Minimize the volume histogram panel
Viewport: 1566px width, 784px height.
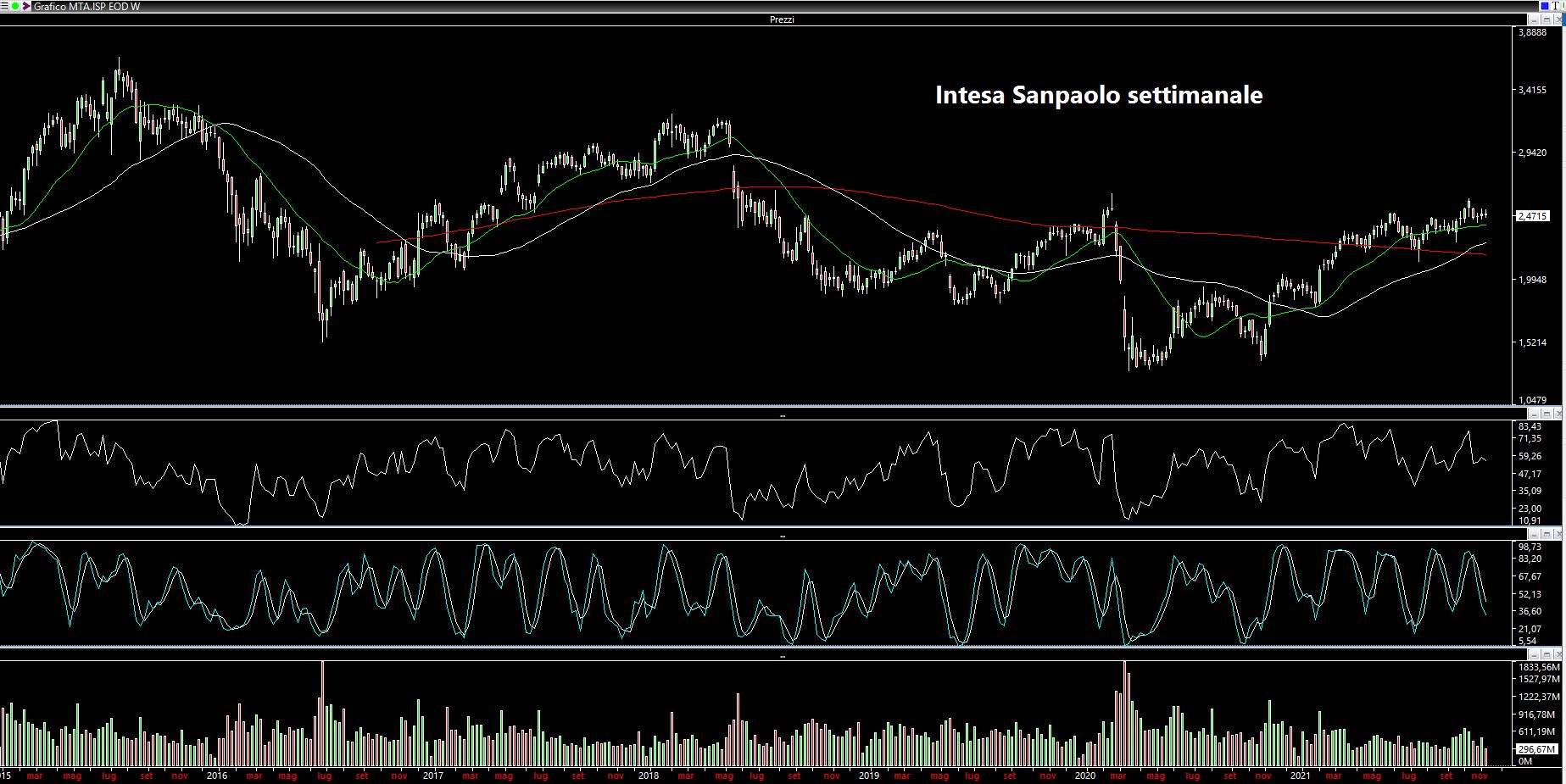click(x=1534, y=654)
